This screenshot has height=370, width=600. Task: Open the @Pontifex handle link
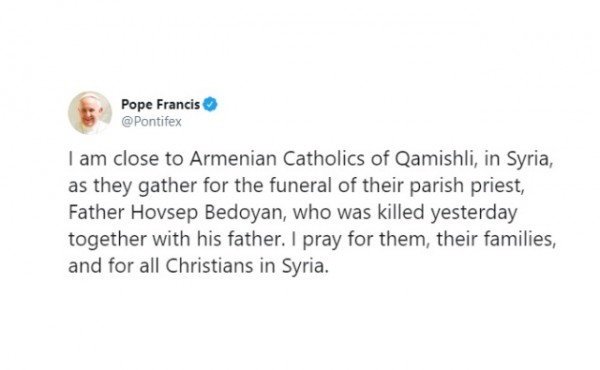coord(151,122)
